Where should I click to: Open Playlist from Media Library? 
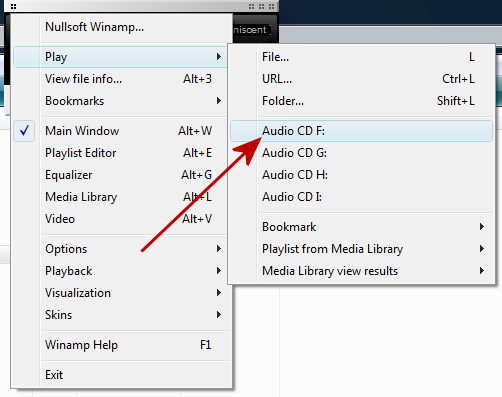coord(361,249)
